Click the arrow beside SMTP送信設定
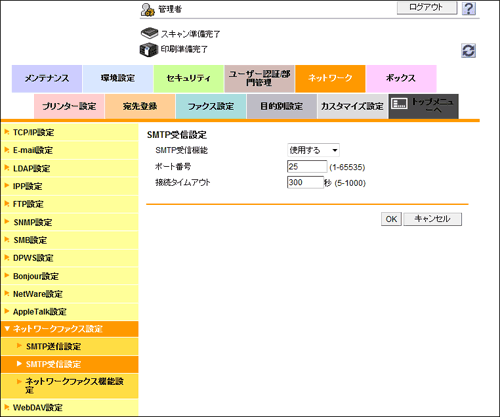The height and width of the screenshot is (417, 500). point(19,346)
